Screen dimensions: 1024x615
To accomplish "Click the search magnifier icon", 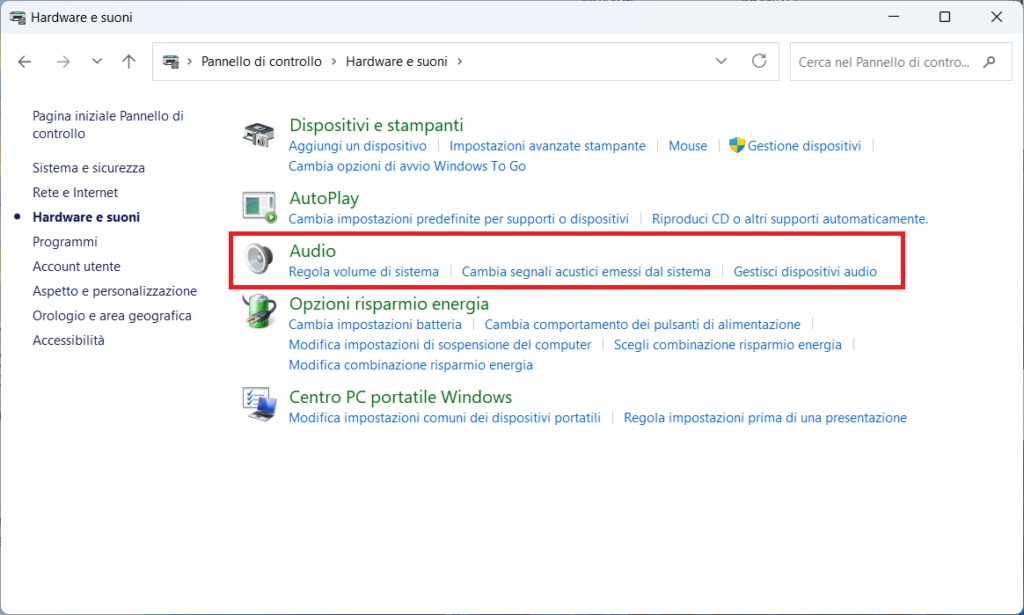I will 989,62.
